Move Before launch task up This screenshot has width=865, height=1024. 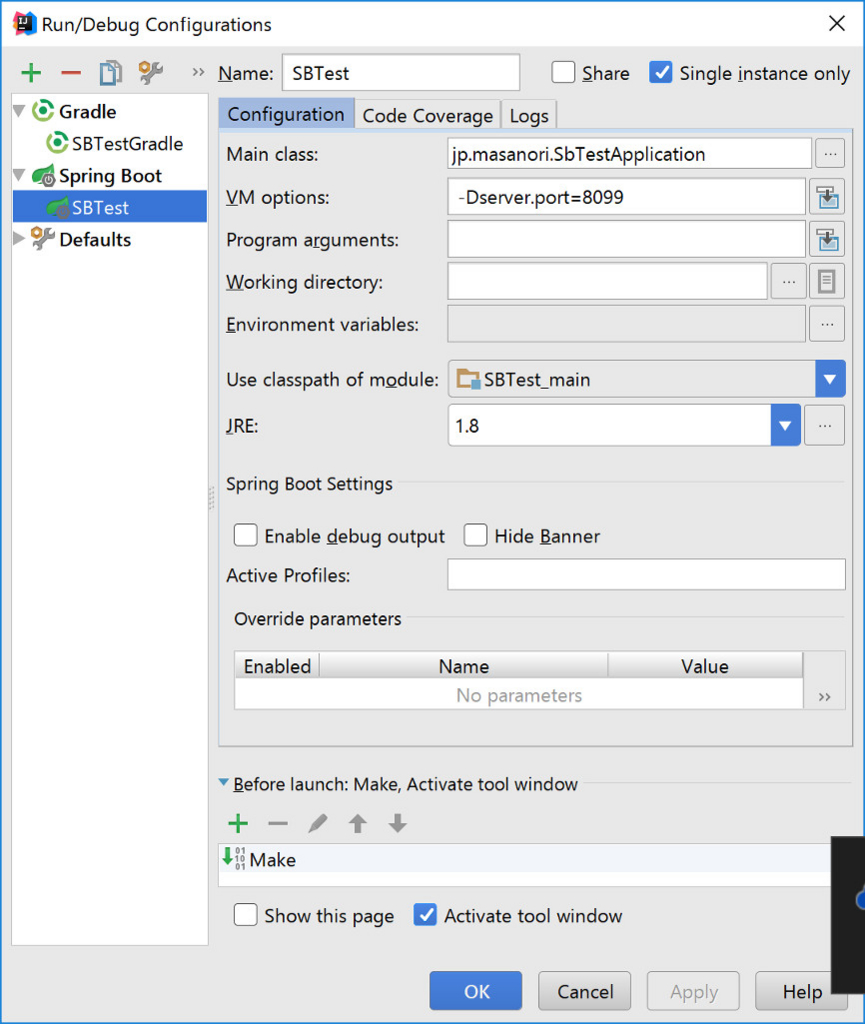(358, 824)
